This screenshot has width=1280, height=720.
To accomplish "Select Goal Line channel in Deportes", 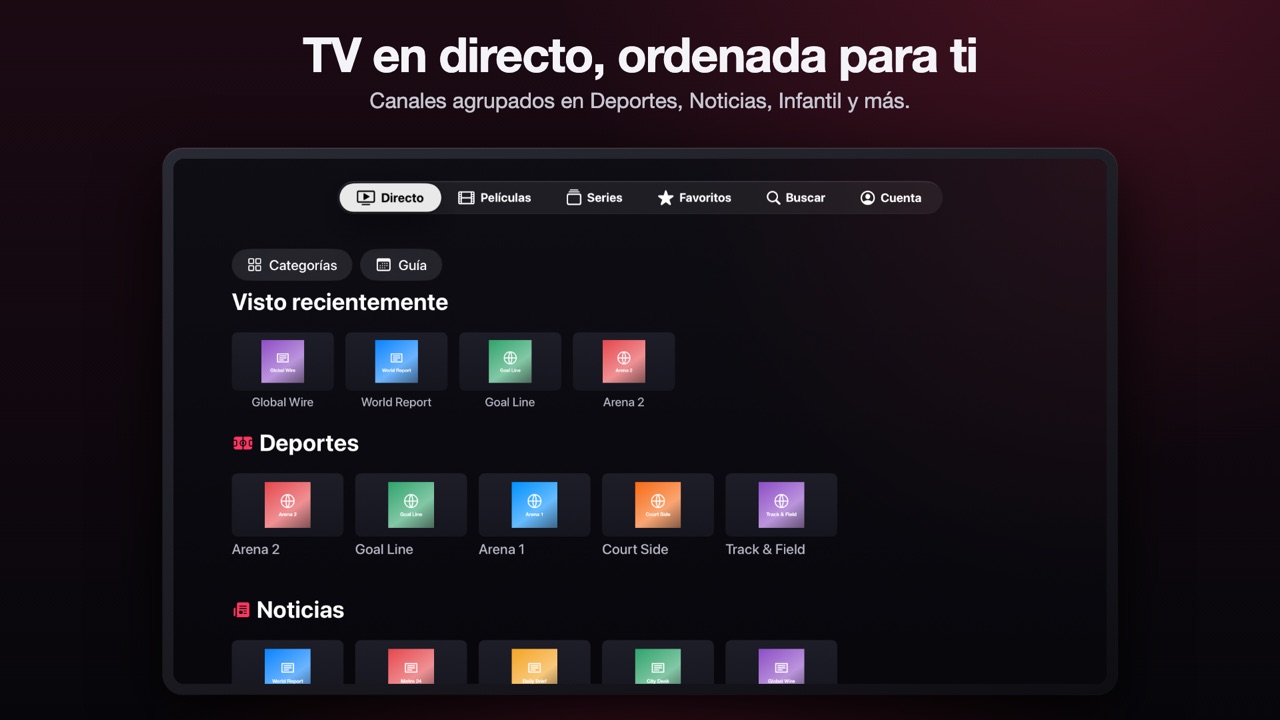I will [411, 505].
